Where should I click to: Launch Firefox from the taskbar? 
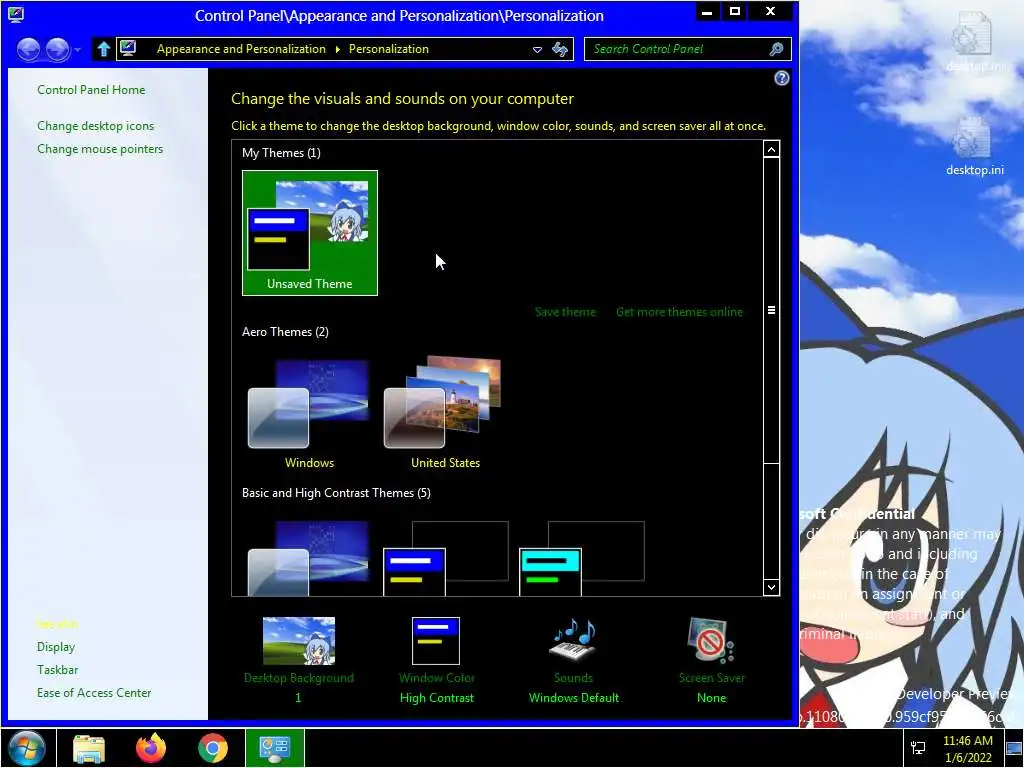click(x=151, y=748)
